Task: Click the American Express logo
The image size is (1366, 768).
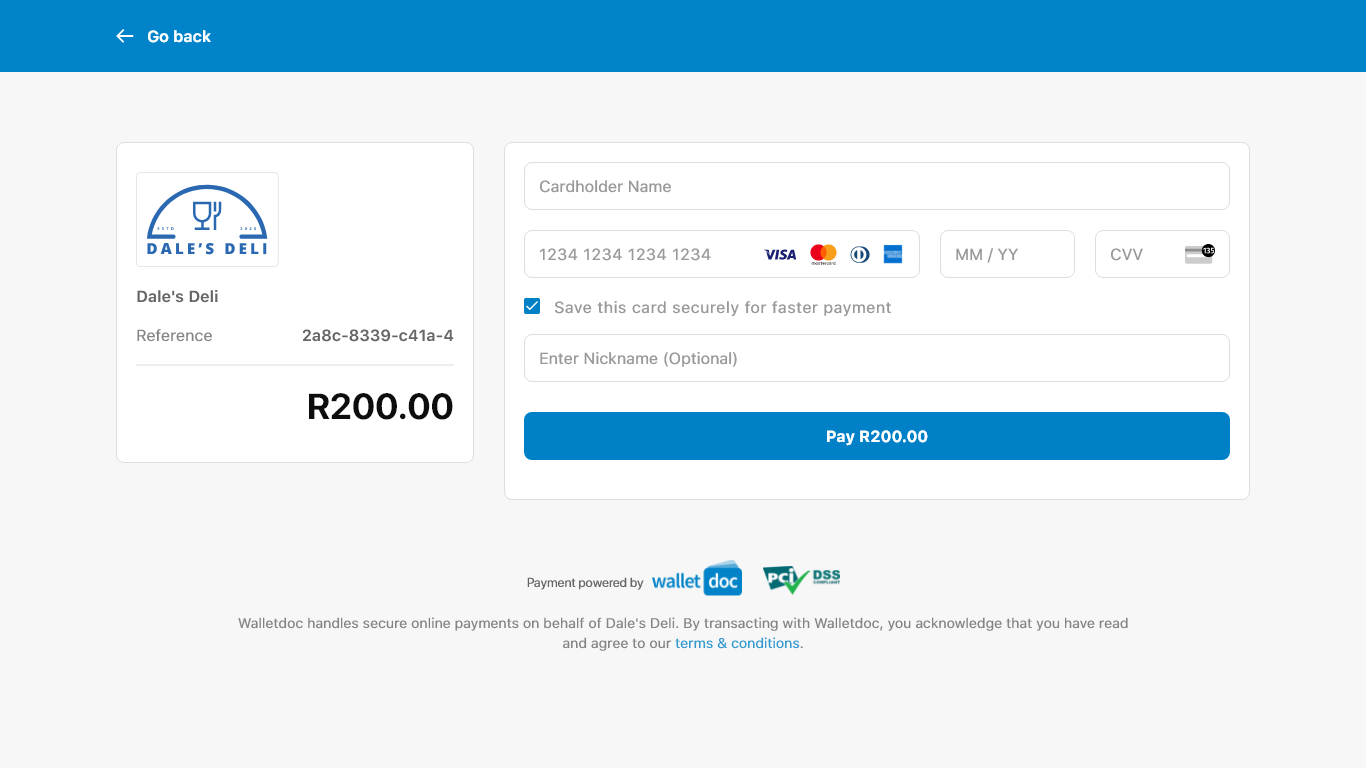Action: coord(893,254)
